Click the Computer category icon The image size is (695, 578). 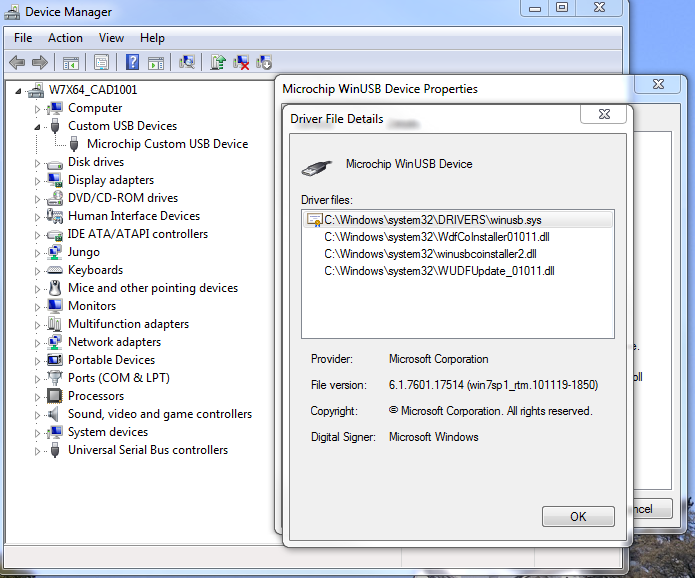point(55,108)
